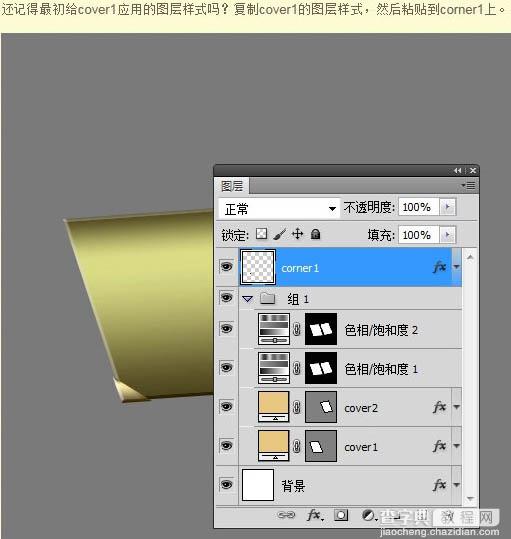Screen dimensions: 511x539
Task: Select the 色相/饱和度 1 adjustment thumbnail
Action: click(x=274, y=368)
